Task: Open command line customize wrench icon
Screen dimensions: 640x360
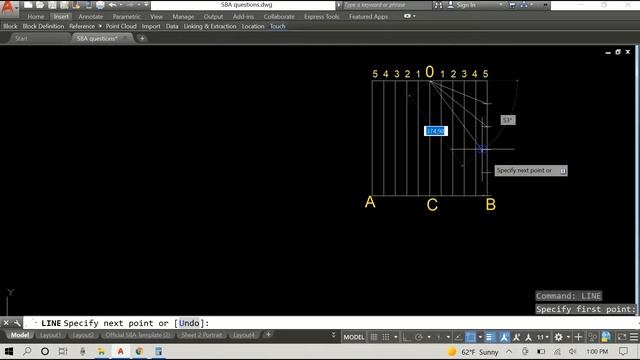Action: (17, 323)
